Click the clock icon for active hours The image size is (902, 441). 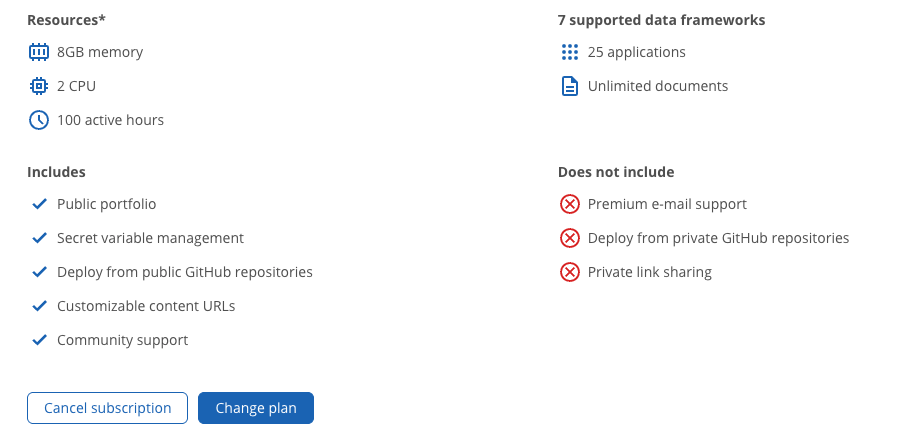click(39, 120)
